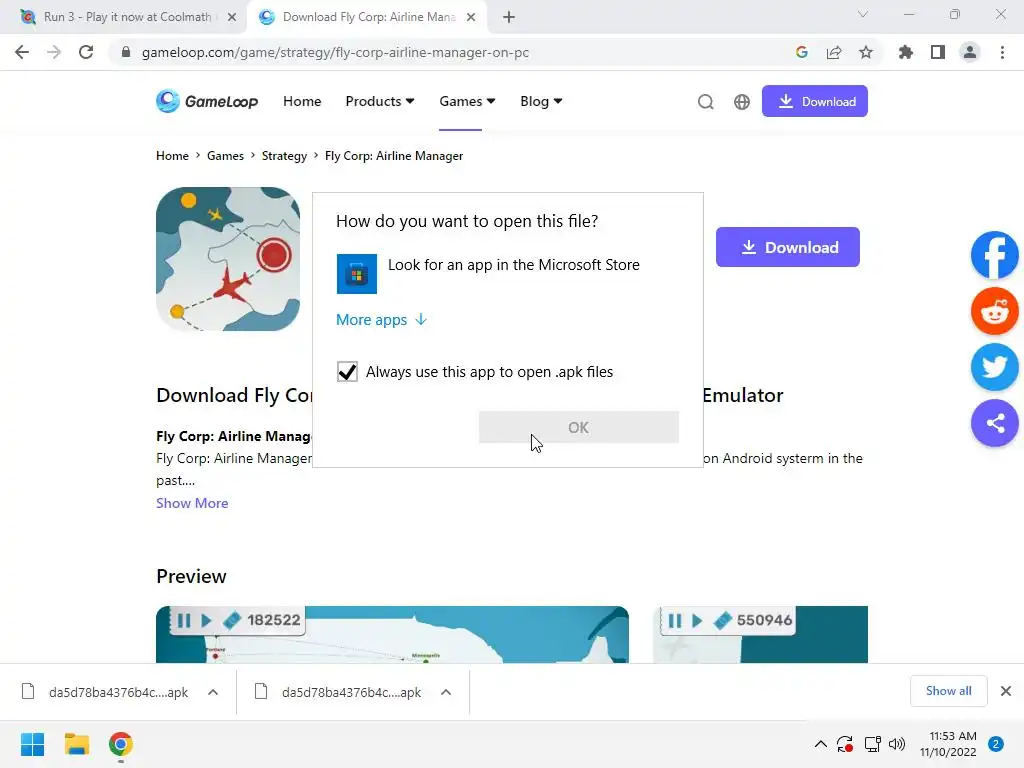
Task: Close the Run 3 Coolmath tab
Action: [x=232, y=17]
